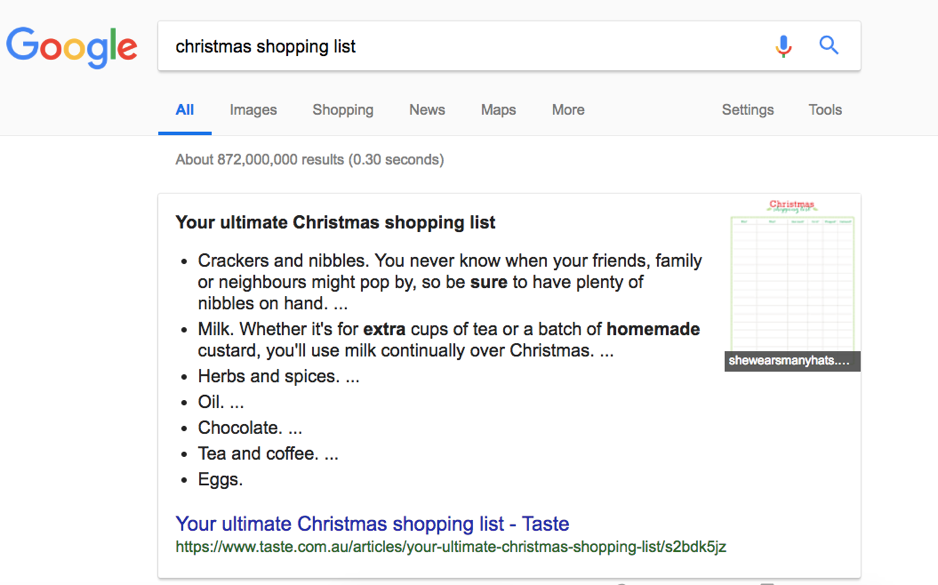The width and height of the screenshot is (938, 585).
Task: Open 'Your ultimate Christmas shopping list - Taste' link
Action: click(x=372, y=524)
